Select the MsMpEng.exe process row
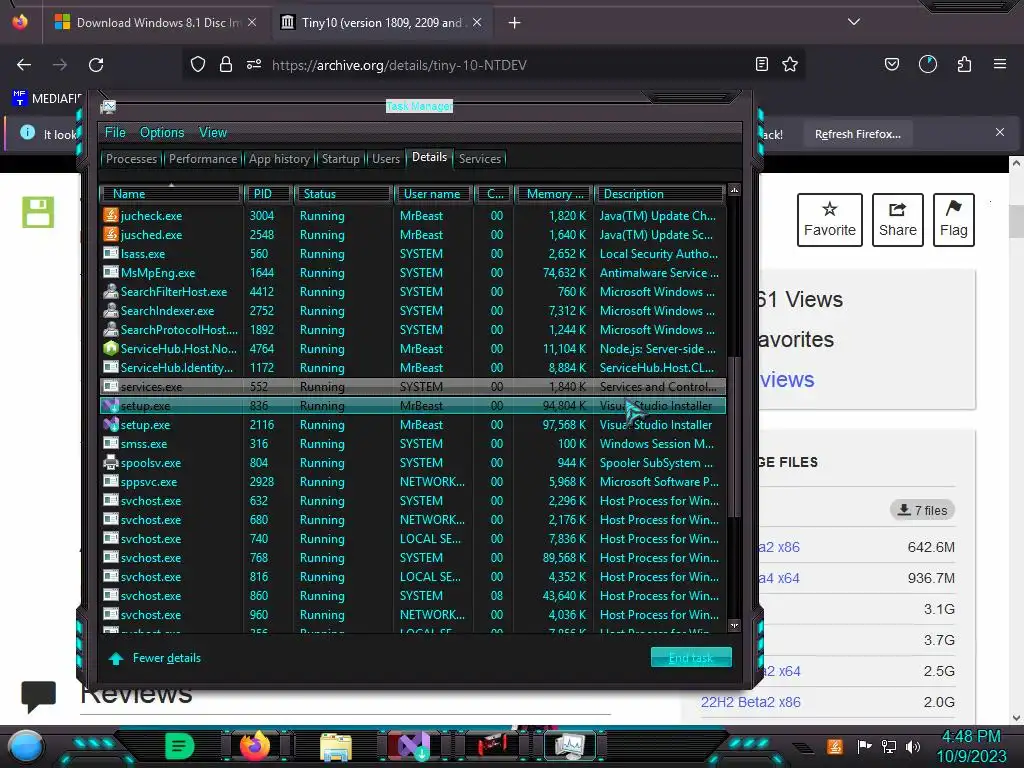This screenshot has width=1024, height=768. click(413, 273)
